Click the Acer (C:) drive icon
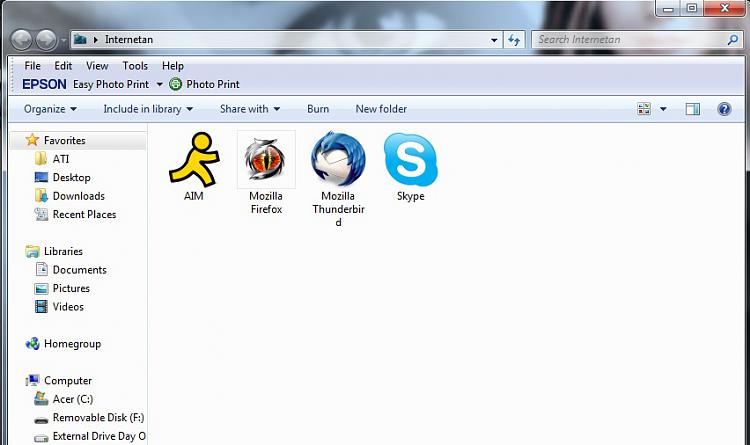The height and width of the screenshot is (445, 750). (x=42, y=399)
